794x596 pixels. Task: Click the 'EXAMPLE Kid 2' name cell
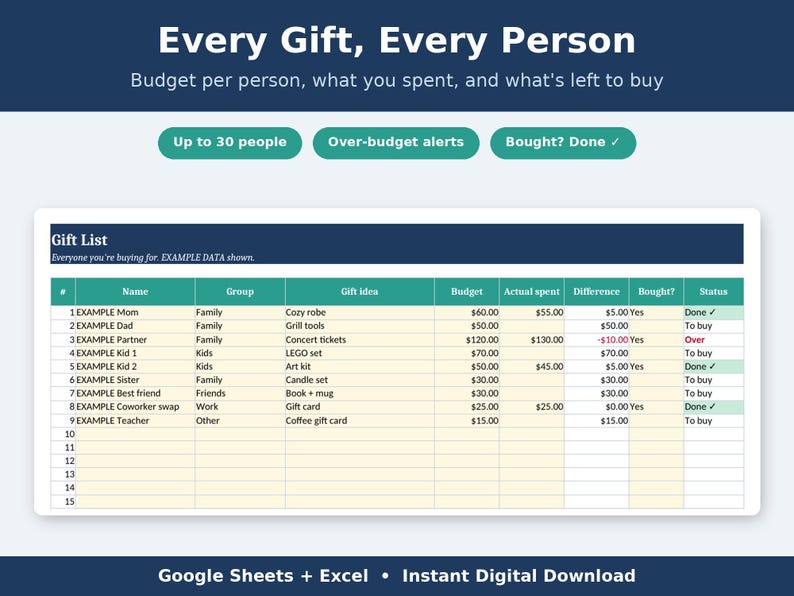coord(135,367)
